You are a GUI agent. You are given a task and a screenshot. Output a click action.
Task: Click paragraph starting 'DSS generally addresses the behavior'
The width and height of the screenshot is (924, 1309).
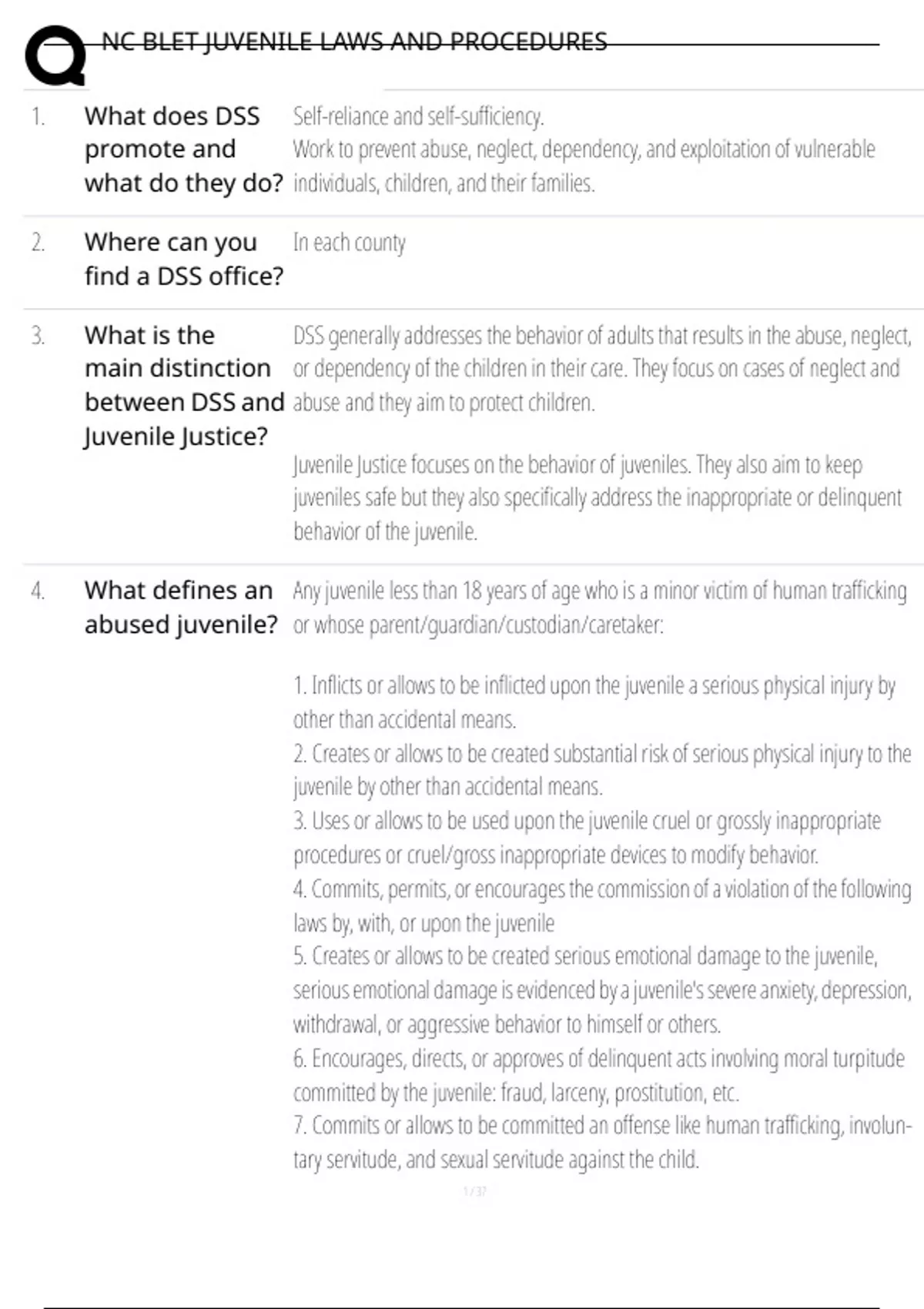pos(602,369)
